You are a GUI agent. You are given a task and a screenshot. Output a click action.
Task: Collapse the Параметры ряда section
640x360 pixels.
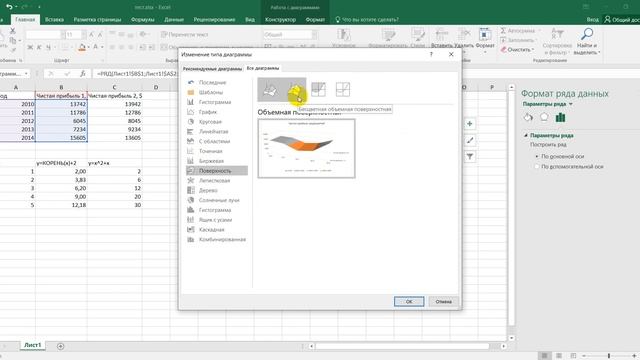[x=526, y=135]
